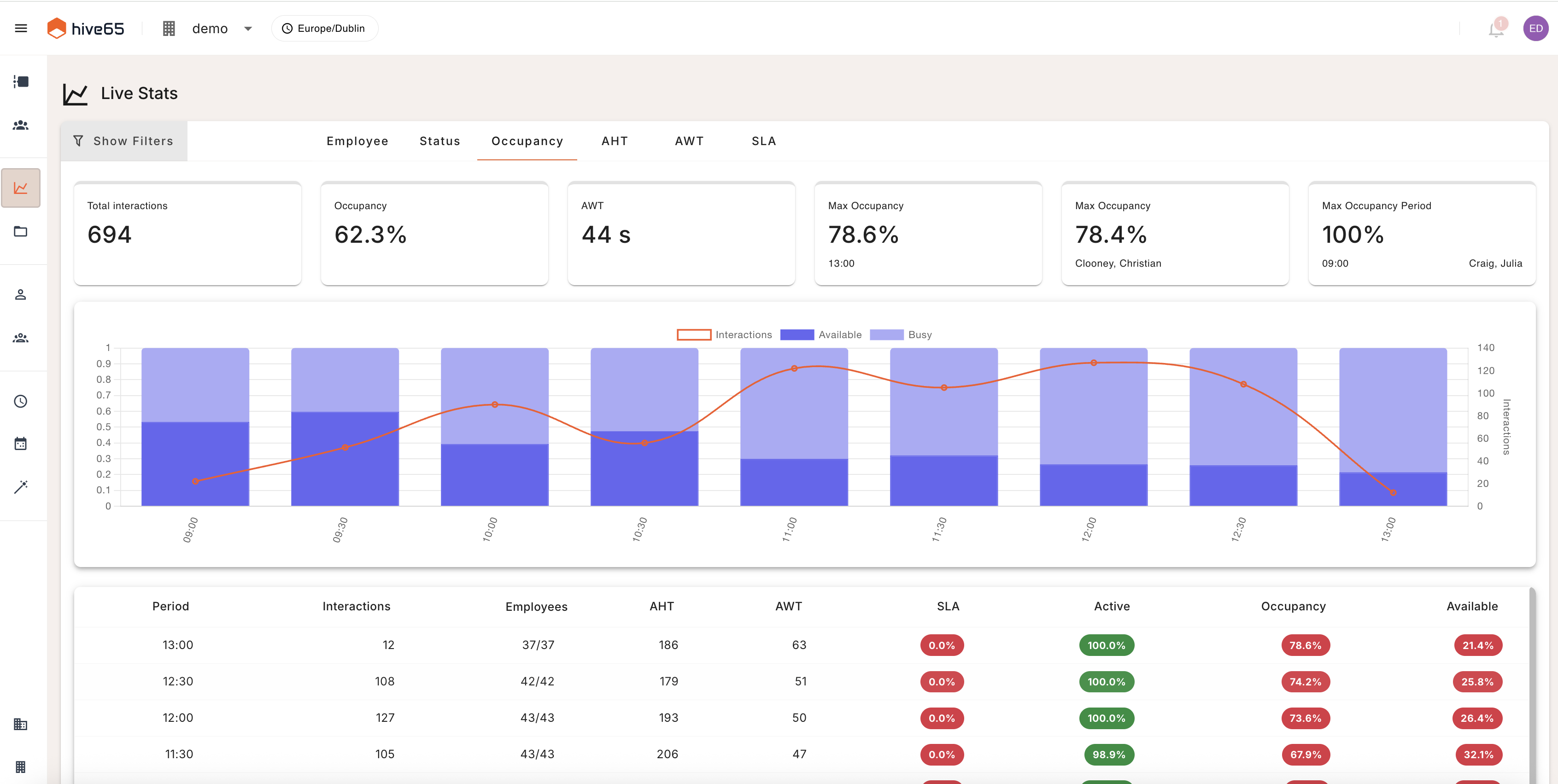Image resolution: width=1558 pixels, height=784 pixels.
Task: Click the 206 AHT cell
Action: 667,754
